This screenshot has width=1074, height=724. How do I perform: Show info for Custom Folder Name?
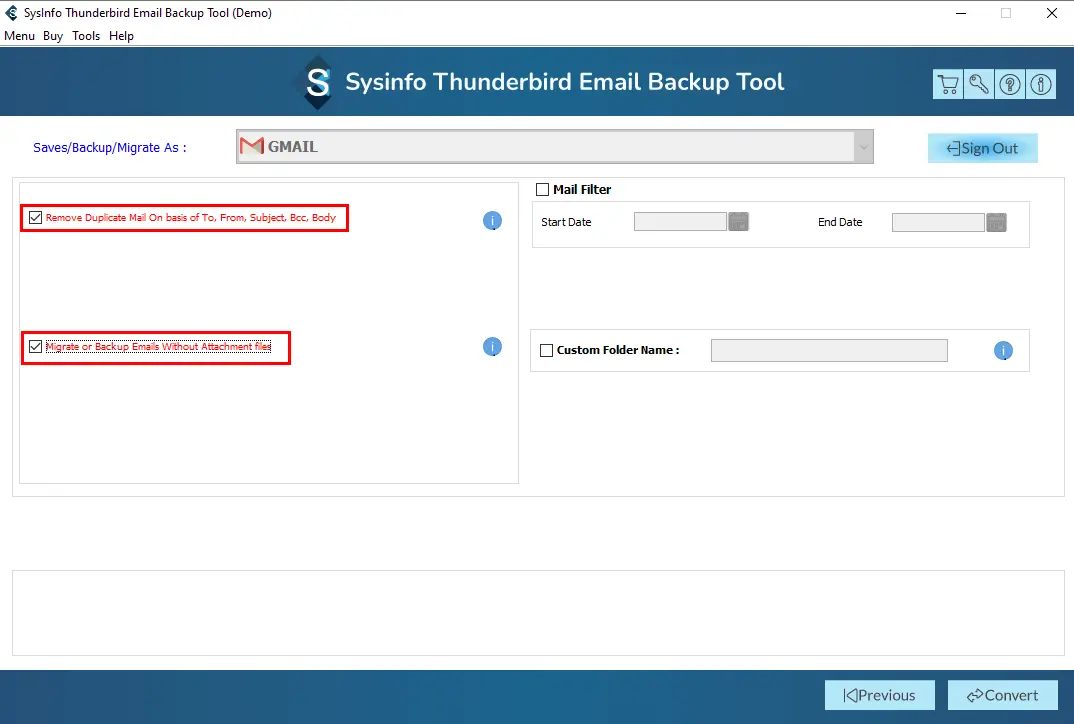point(1003,351)
